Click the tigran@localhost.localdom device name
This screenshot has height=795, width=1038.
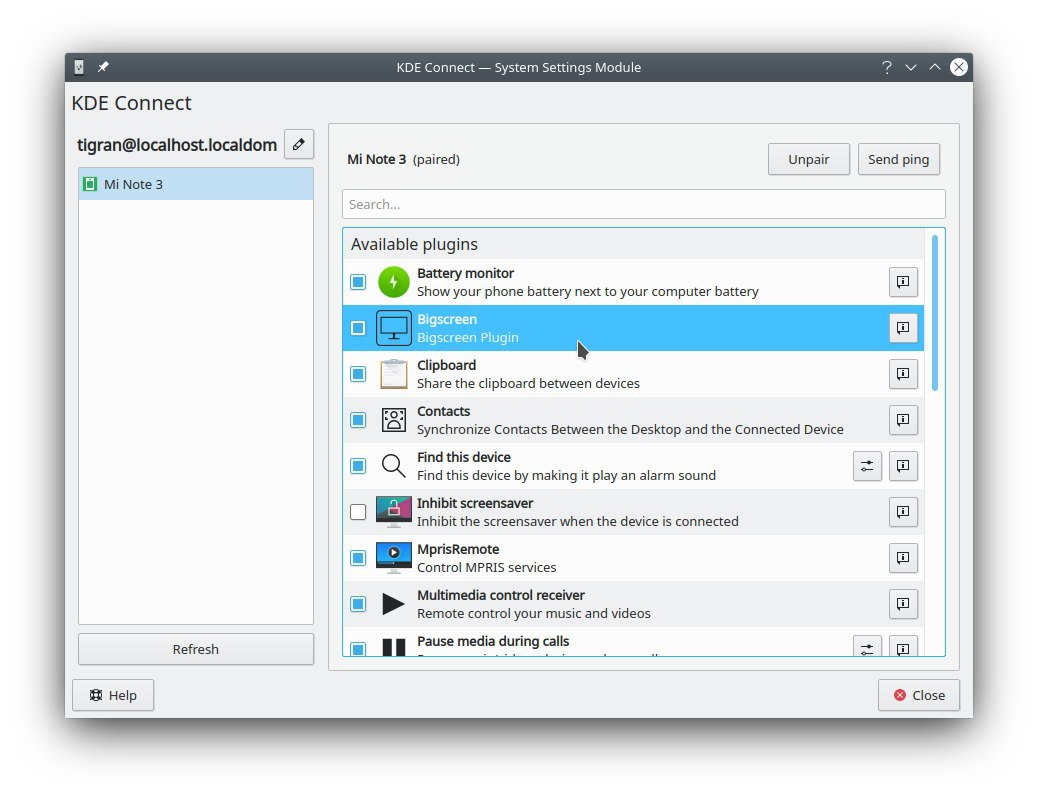coord(177,145)
